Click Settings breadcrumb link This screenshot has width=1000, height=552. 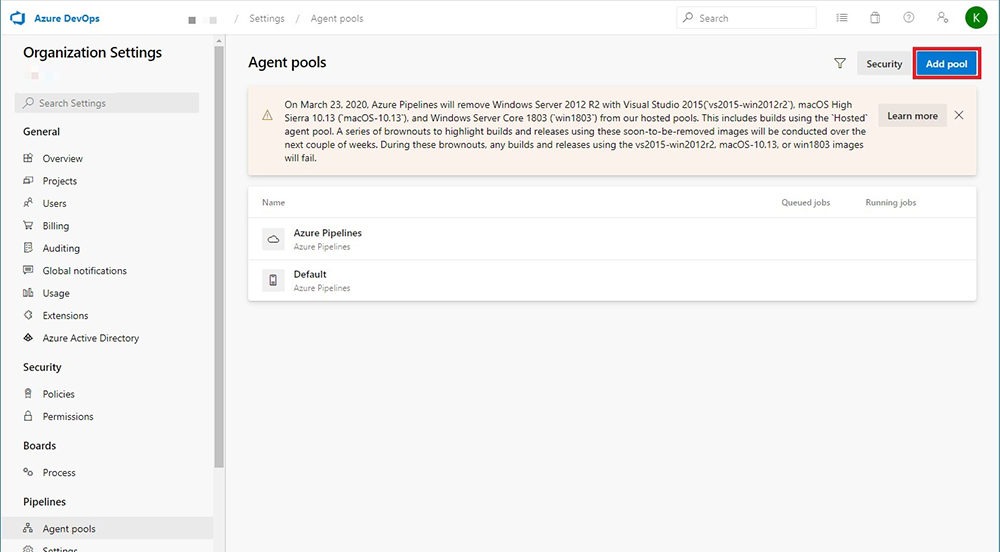267,18
